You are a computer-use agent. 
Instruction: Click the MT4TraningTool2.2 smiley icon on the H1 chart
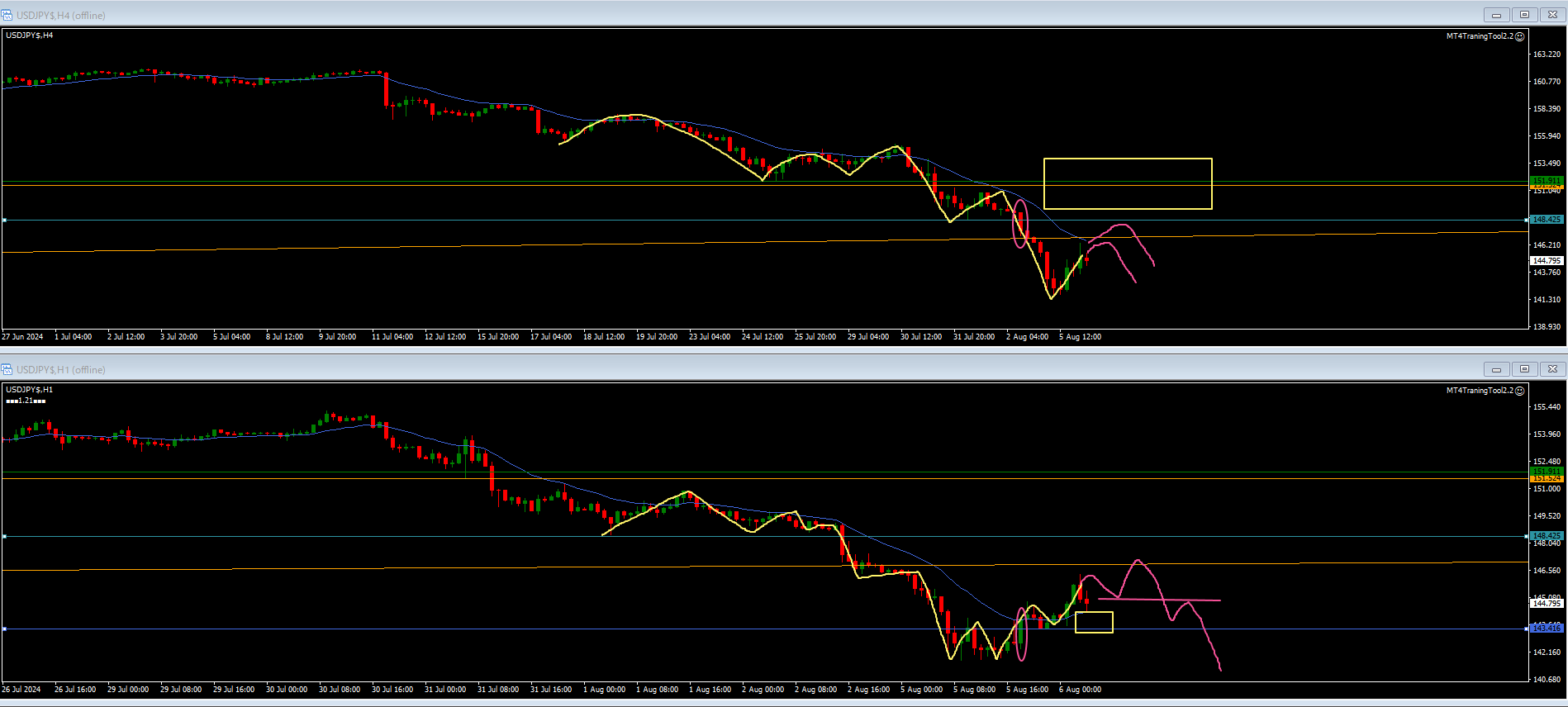pos(1519,391)
